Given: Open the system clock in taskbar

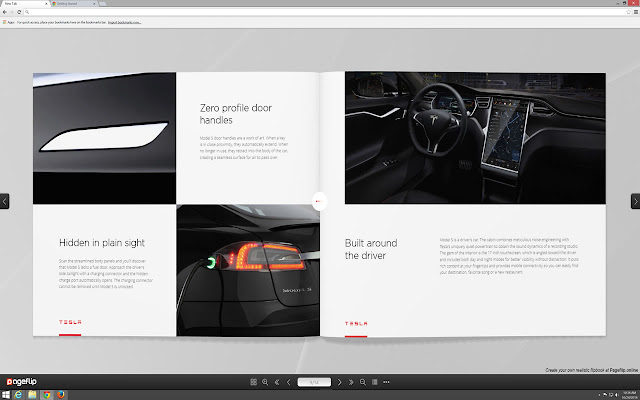Looking at the screenshot, I should 630,395.
